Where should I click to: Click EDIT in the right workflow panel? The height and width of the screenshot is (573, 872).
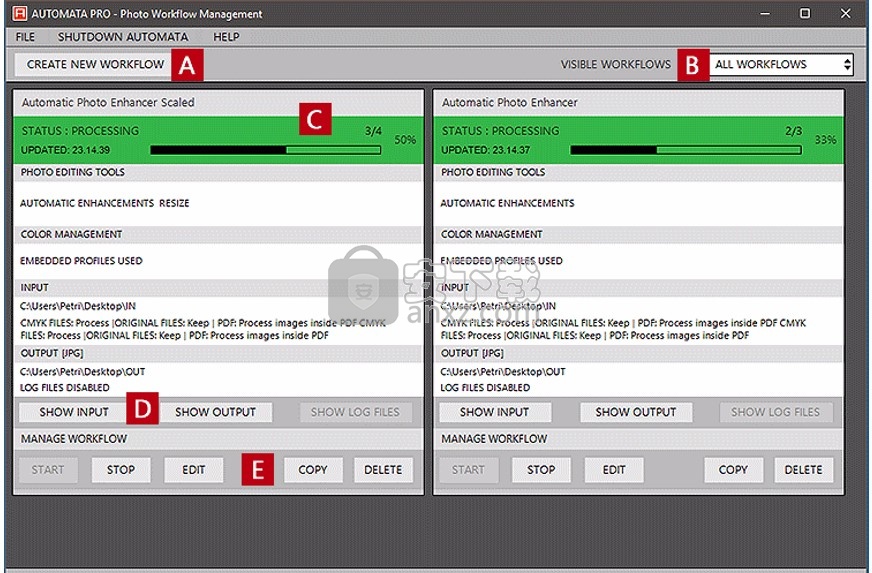pos(614,470)
